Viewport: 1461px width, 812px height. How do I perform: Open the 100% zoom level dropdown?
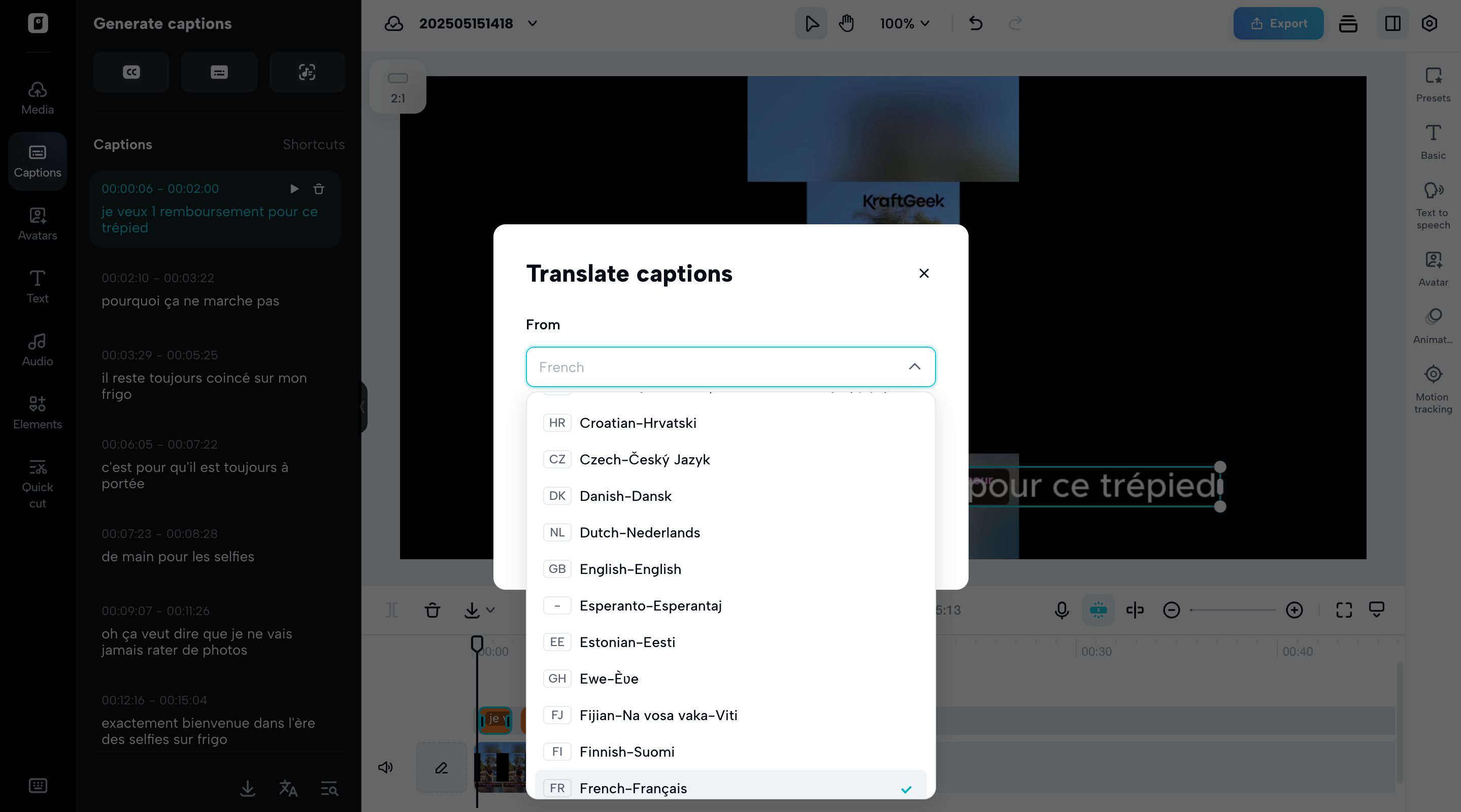coord(904,23)
